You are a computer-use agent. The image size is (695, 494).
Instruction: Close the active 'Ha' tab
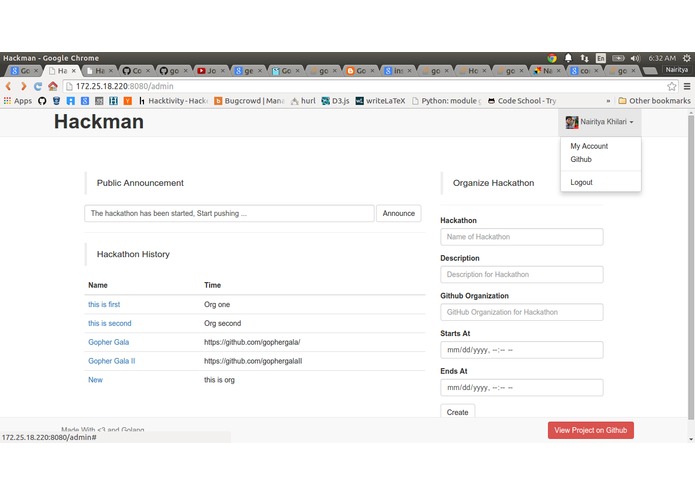pos(74,70)
